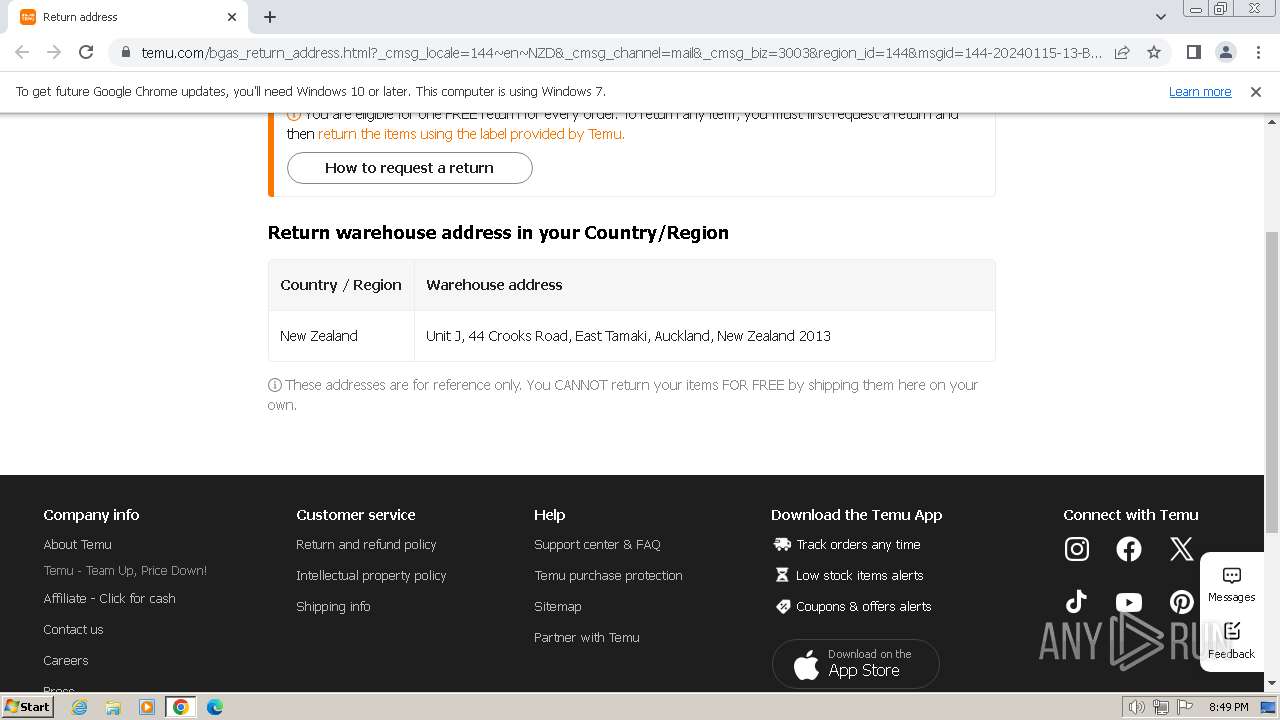The height and width of the screenshot is (720, 1280).
Task: Open Temu Instagram page icon
Action: tap(1076, 549)
